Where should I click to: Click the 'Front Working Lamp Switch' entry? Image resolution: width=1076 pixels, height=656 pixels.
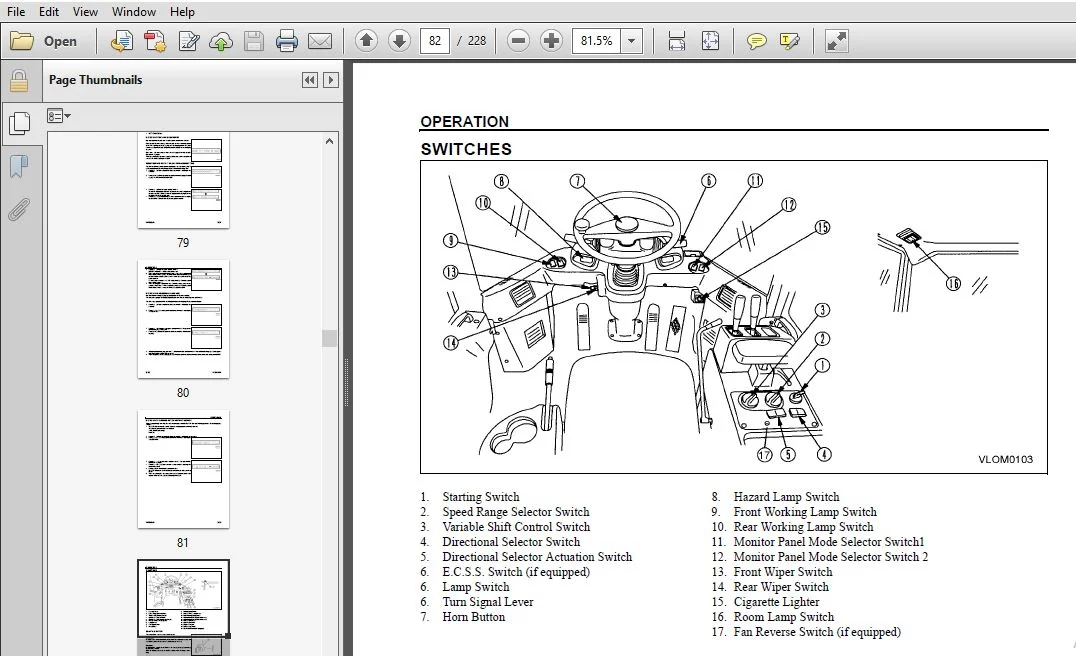click(x=805, y=512)
